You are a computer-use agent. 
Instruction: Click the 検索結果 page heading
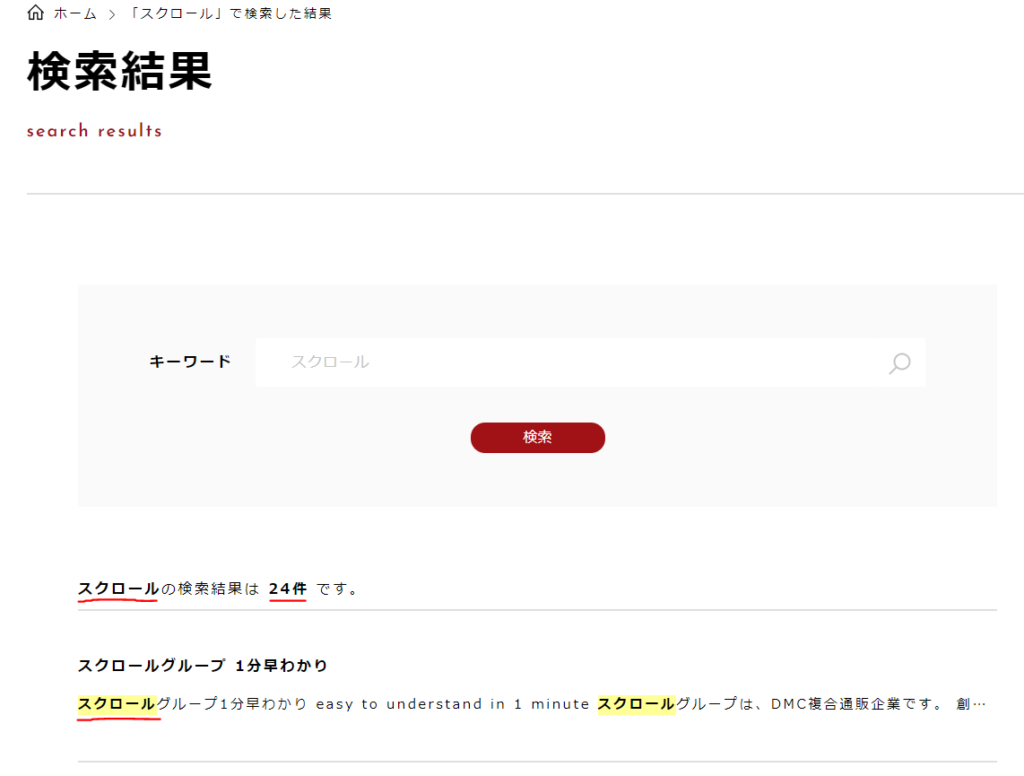click(x=120, y=71)
